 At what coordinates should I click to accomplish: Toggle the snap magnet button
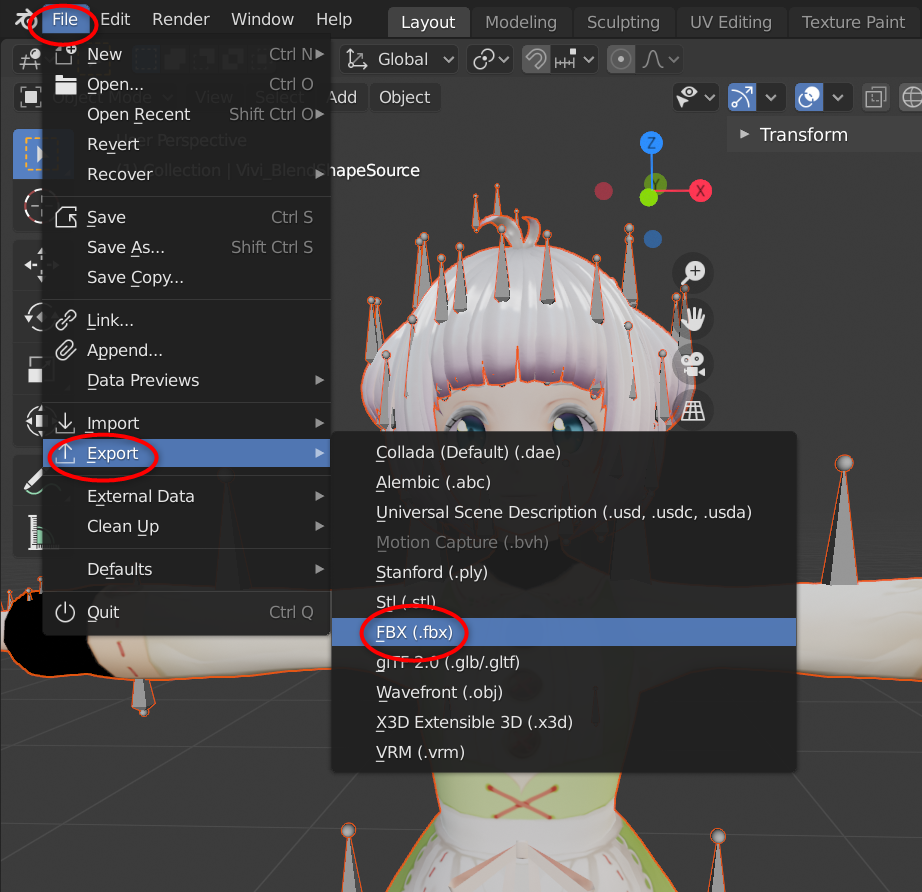536,59
